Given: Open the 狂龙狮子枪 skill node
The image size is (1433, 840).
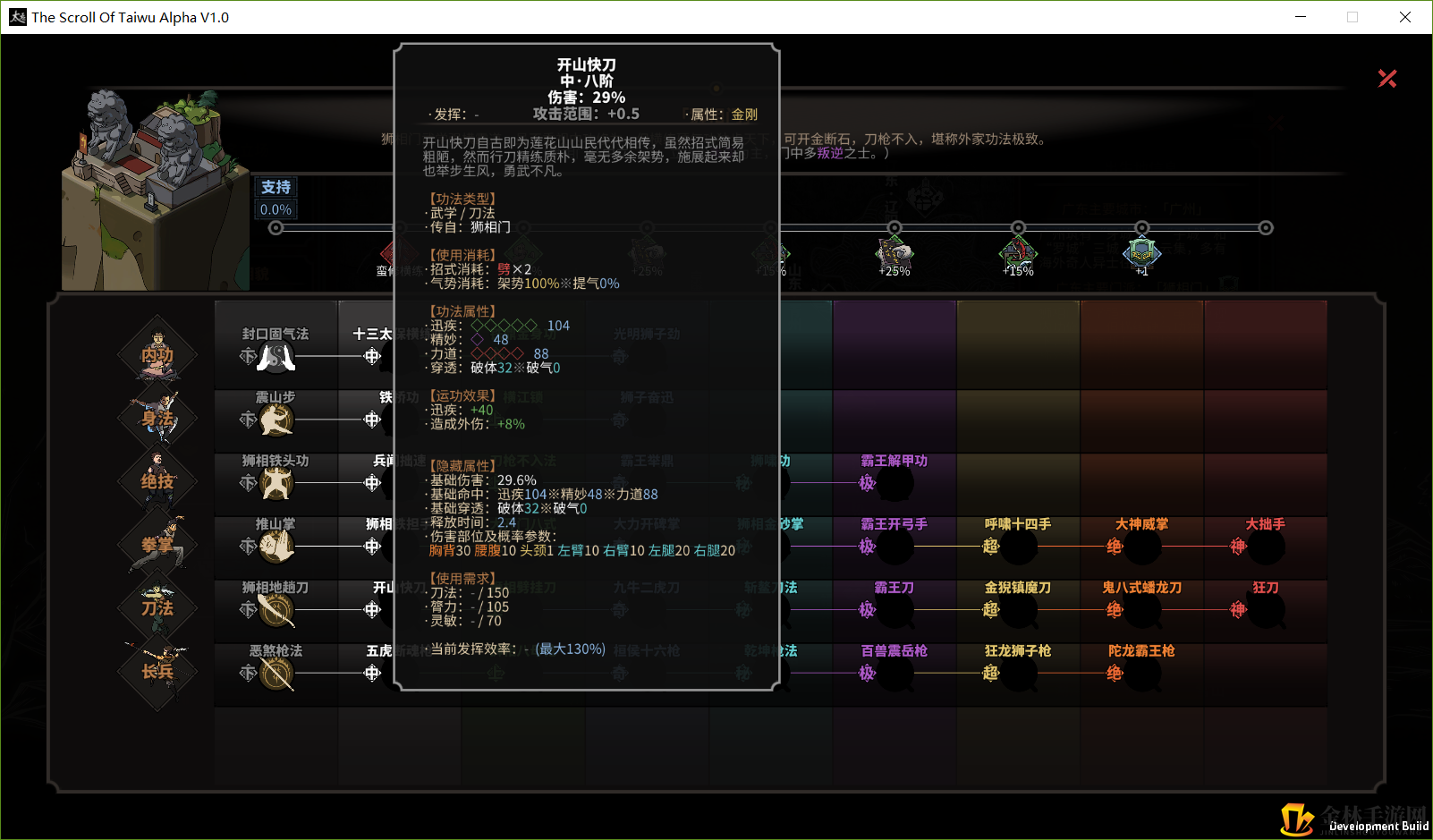Looking at the screenshot, I should tap(1019, 674).
